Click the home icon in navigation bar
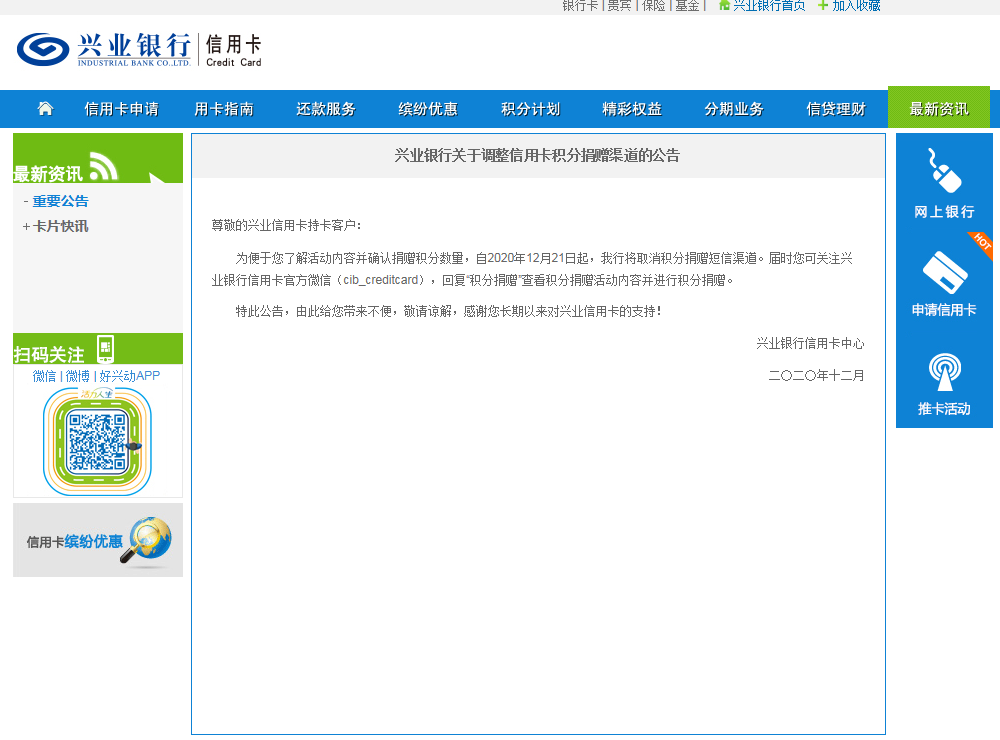The width and height of the screenshot is (1000, 740). [x=45, y=109]
